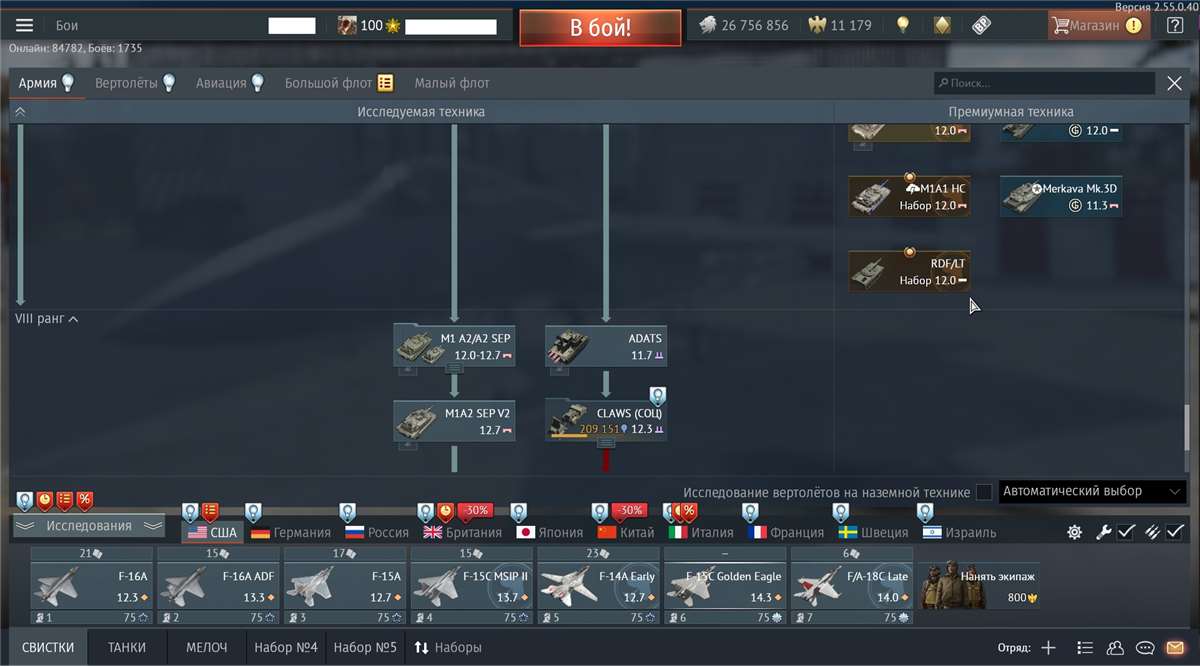Open the list icon in bottom bar

[1085, 648]
